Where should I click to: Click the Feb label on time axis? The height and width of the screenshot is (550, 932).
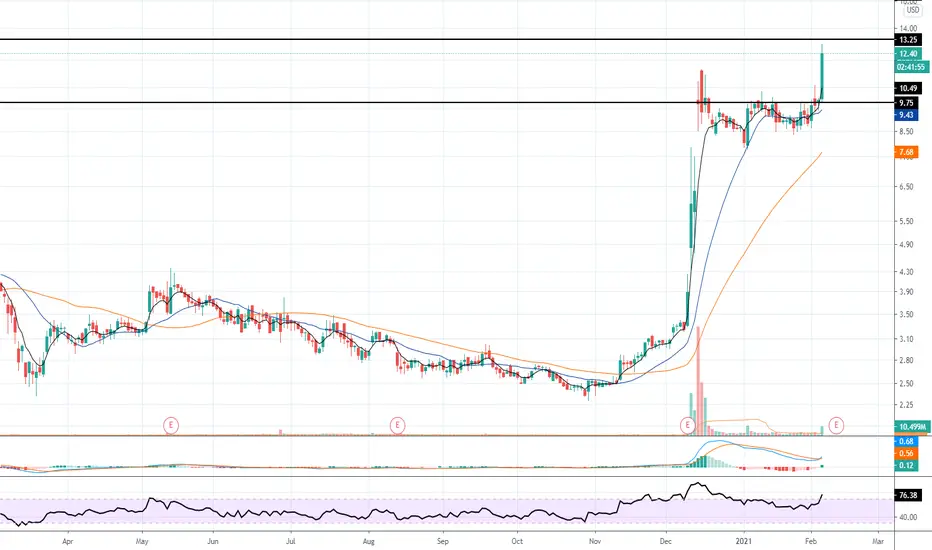(810, 541)
